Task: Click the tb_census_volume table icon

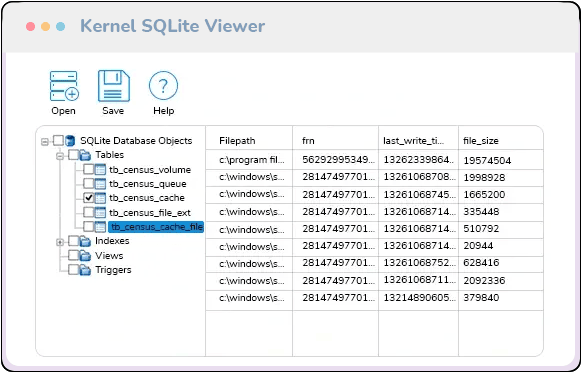Action: 100,170
